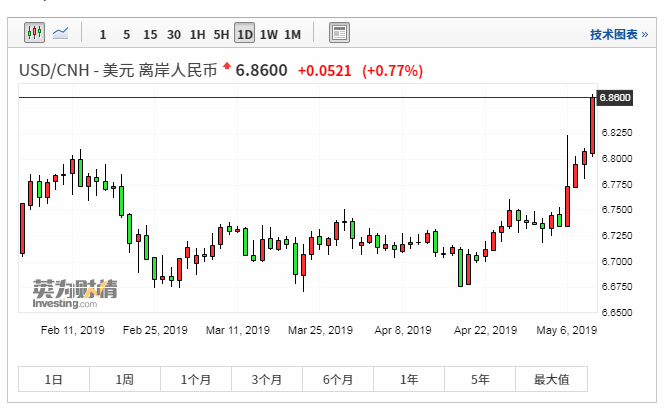Choose the 3个月 time range

267,379
